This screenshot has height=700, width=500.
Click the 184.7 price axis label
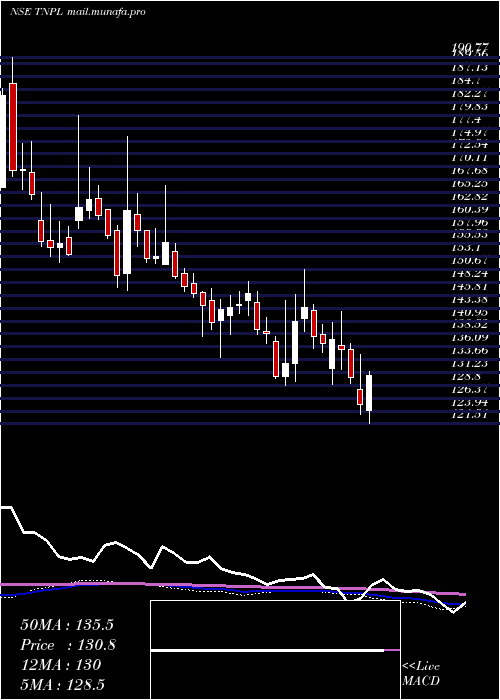[465, 81]
